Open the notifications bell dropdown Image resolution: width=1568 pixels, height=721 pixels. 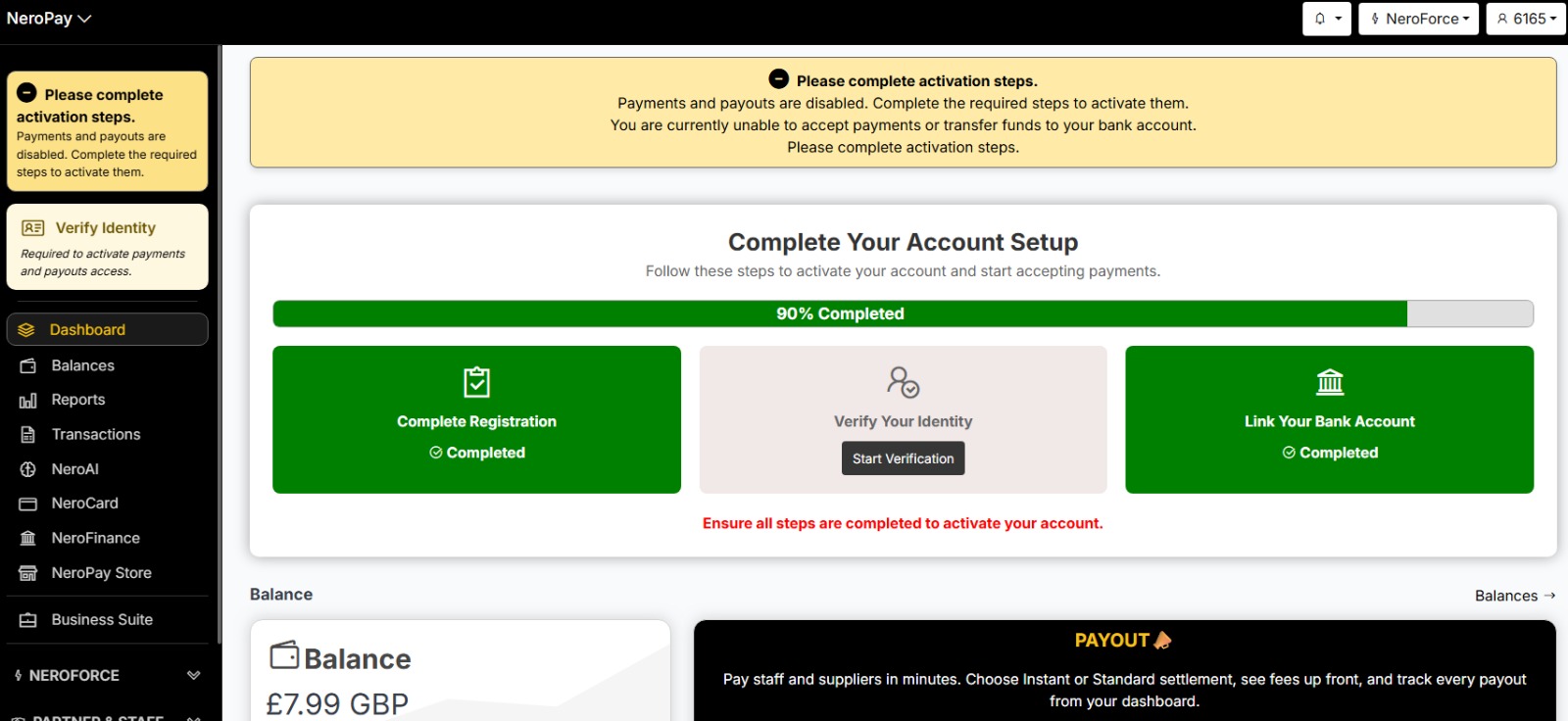(1326, 19)
